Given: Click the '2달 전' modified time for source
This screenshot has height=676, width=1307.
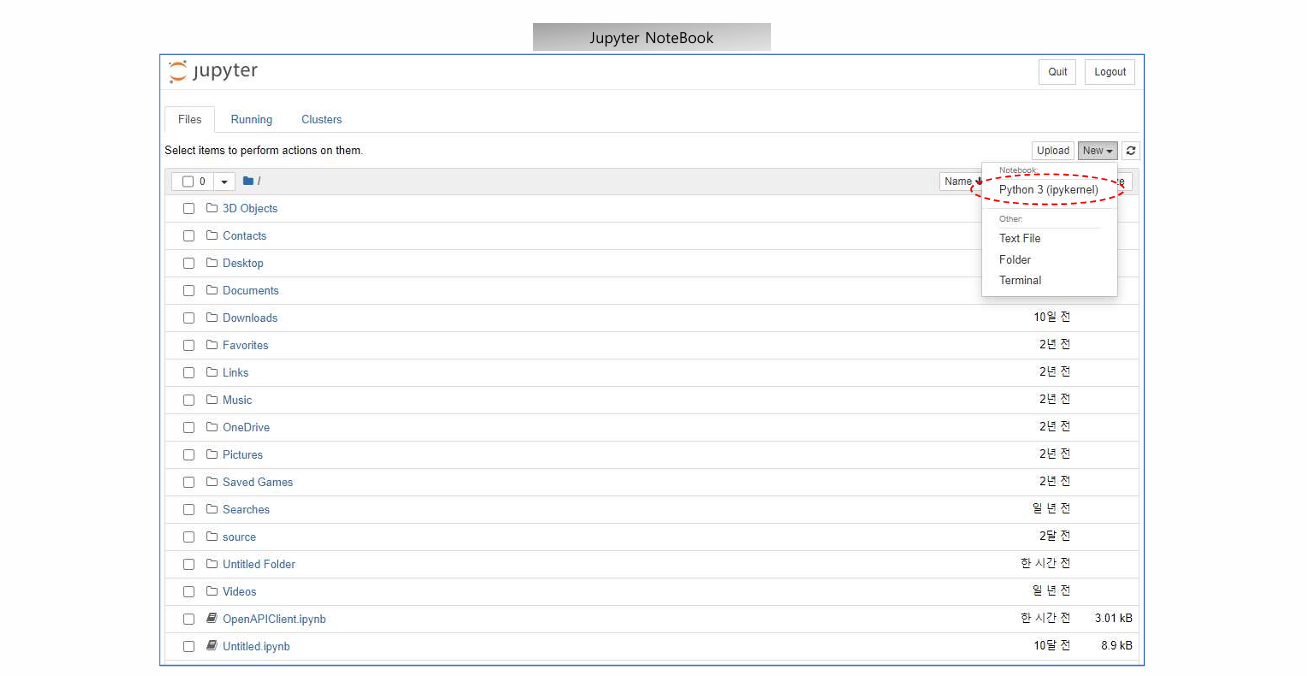Looking at the screenshot, I should (1055, 536).
